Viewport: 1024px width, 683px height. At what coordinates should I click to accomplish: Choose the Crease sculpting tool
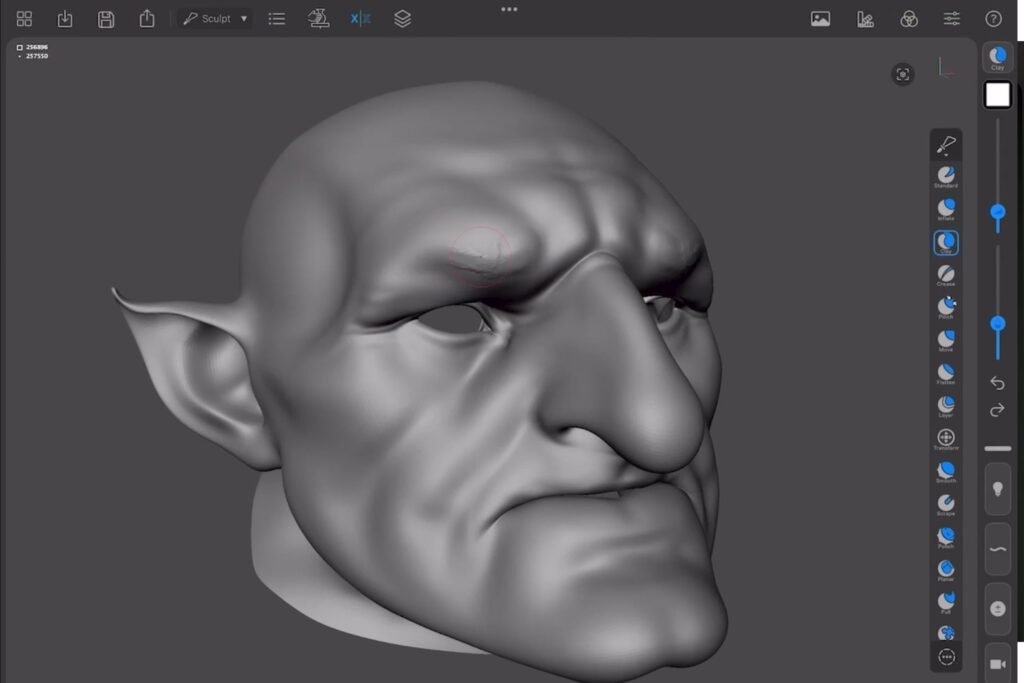coord(945,275)
